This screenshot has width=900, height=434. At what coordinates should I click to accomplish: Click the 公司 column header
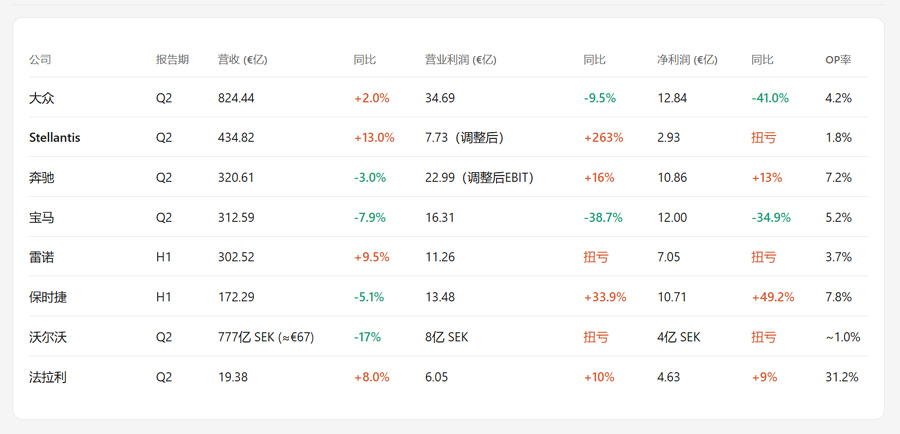pos(40,60)
